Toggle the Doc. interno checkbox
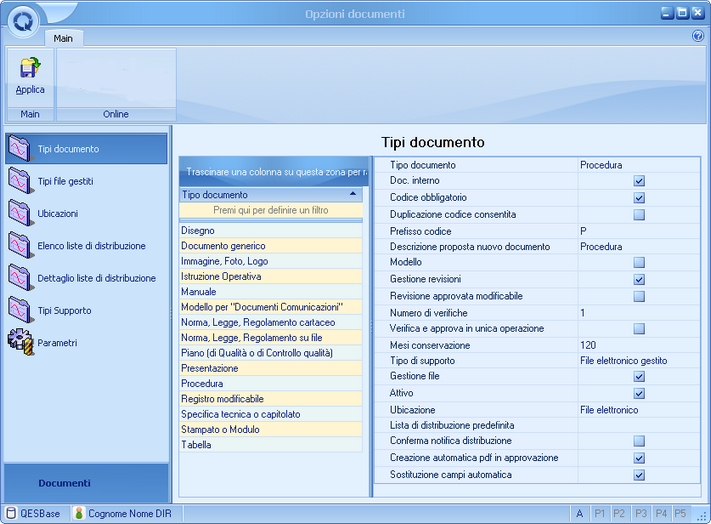The image size is (711, 524). coord(639,181)
